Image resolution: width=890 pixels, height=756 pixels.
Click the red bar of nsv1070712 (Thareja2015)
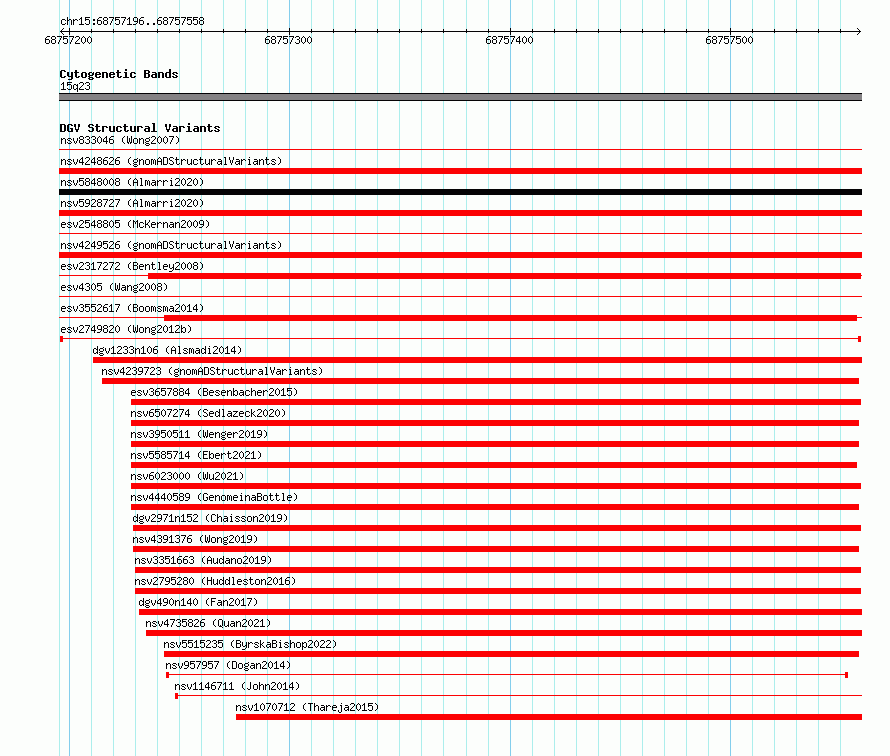549,717
